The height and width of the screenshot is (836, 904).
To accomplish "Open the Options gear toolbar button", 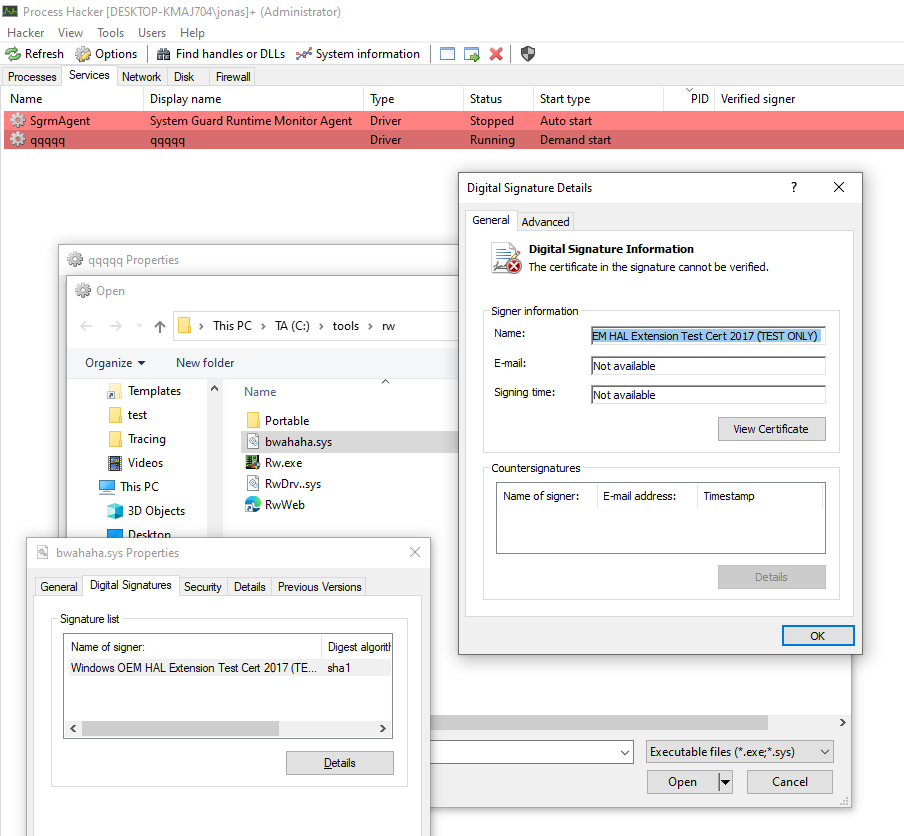I will 106,54.
